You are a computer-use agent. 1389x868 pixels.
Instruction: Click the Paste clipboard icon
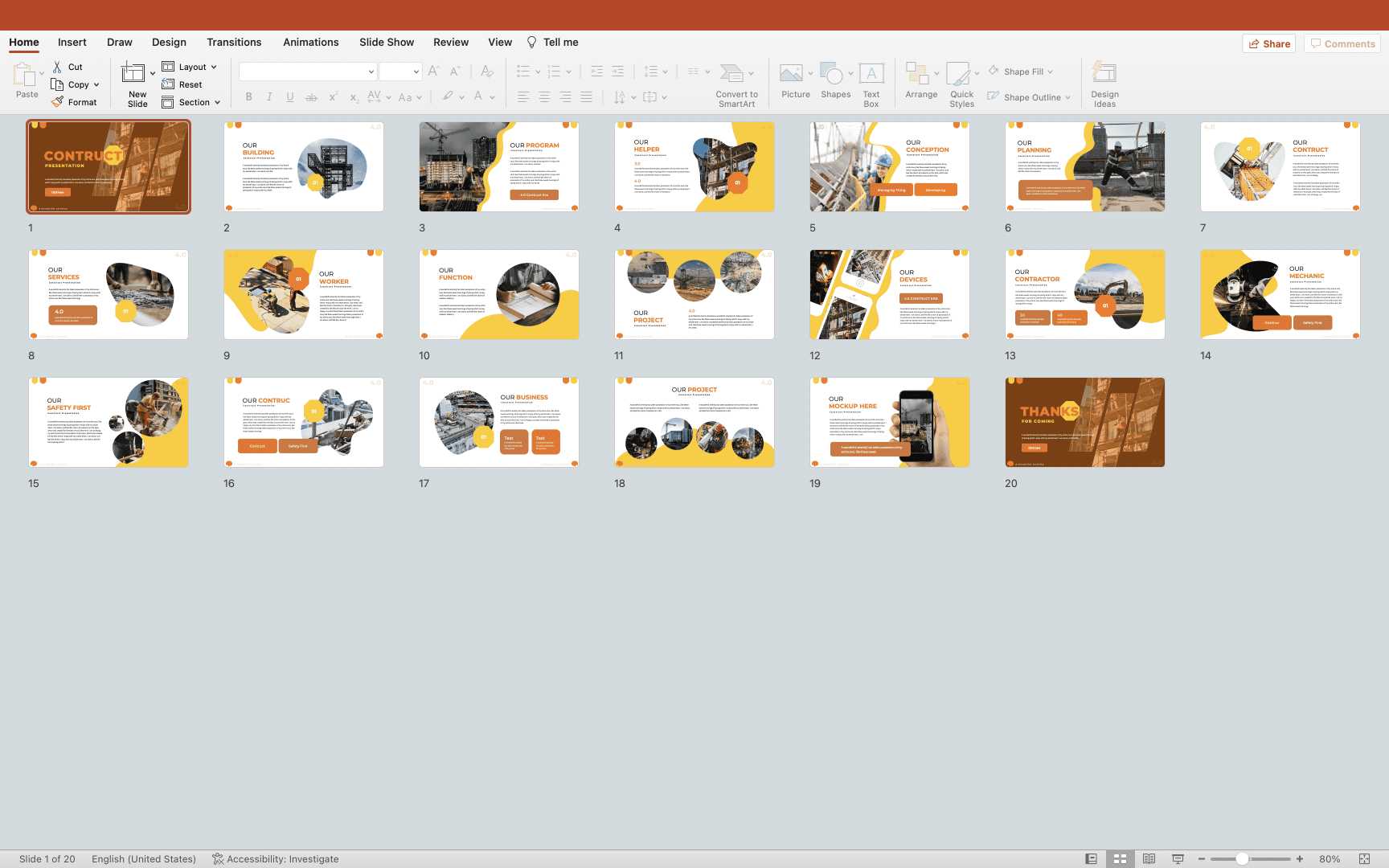(x=24, y=75)
